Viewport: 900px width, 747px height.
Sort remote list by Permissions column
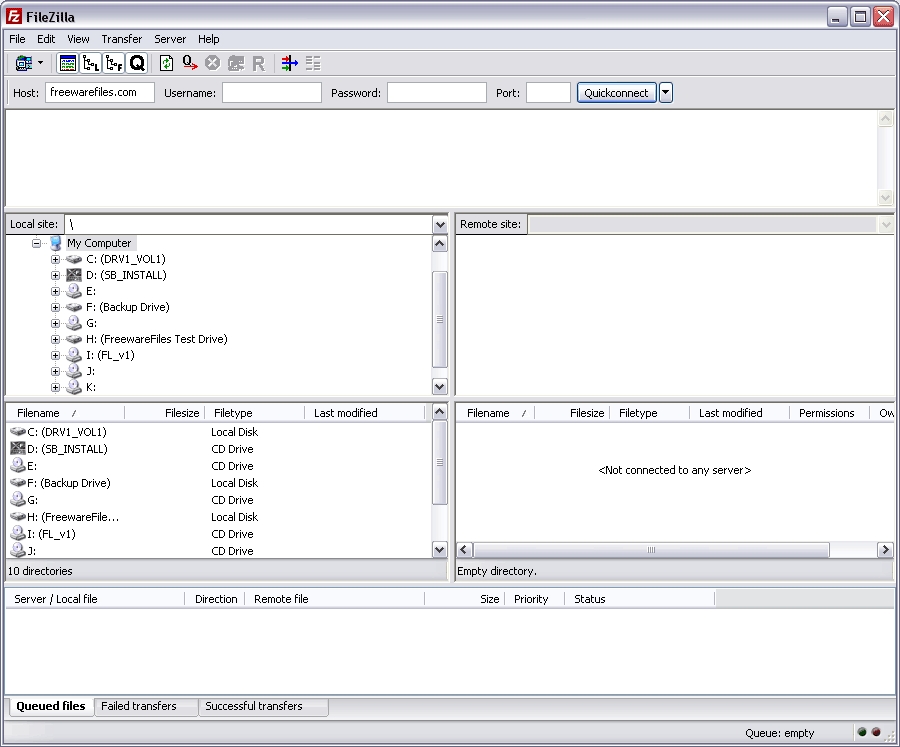829,413
